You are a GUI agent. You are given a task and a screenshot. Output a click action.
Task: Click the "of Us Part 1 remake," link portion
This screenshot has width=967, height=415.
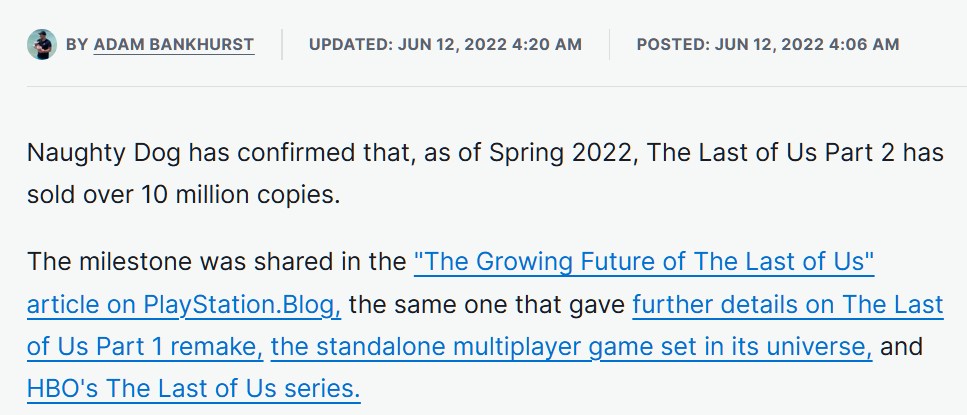145,347
